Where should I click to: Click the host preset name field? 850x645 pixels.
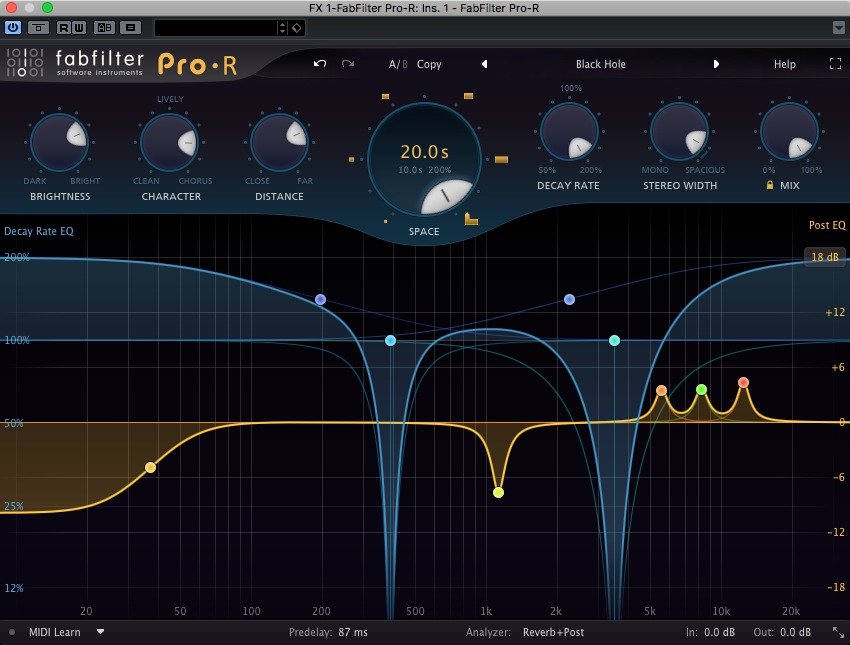coord(216,28)
